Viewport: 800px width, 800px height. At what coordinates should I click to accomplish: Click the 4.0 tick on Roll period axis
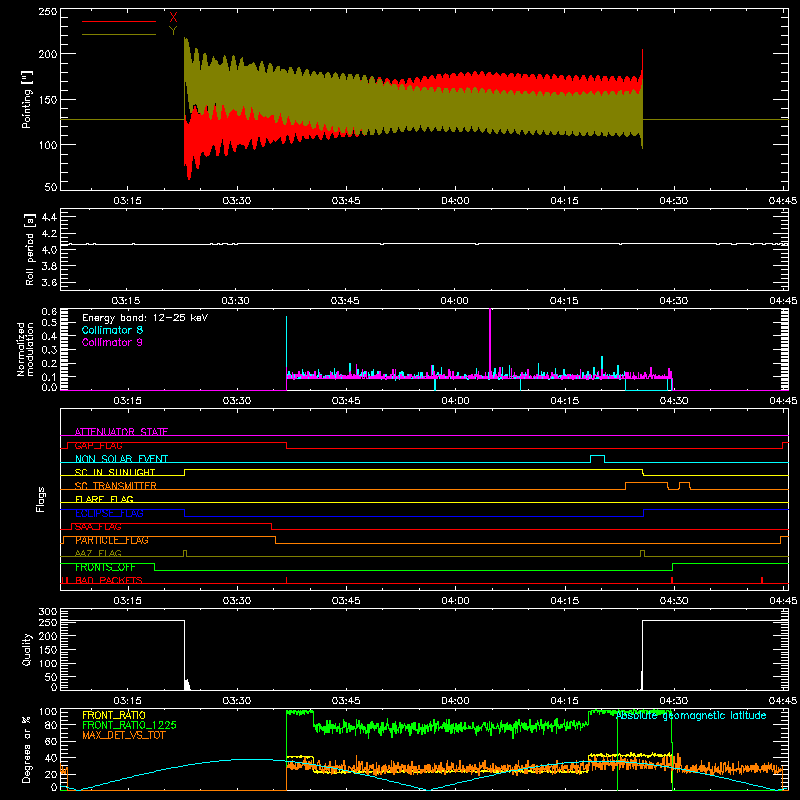[49, 250]
